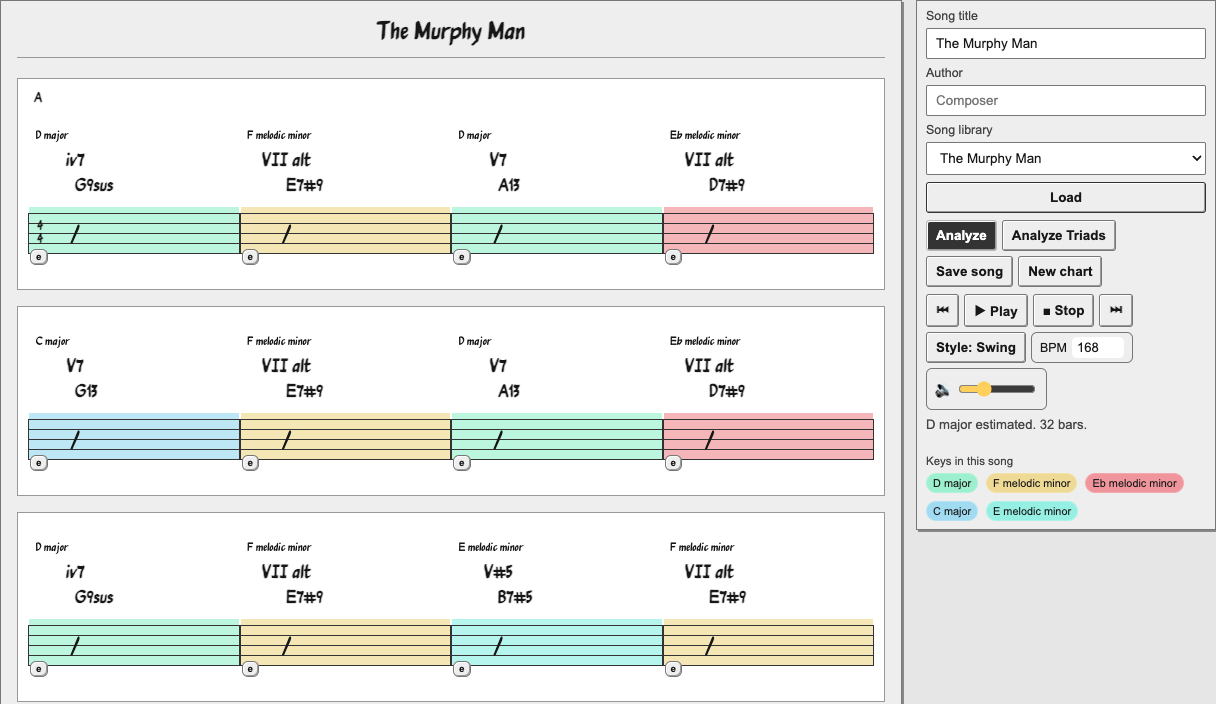Click the Analyze button
This screenshot has height=704, width=1216.
pyautogui.click(x=961, y=235)
